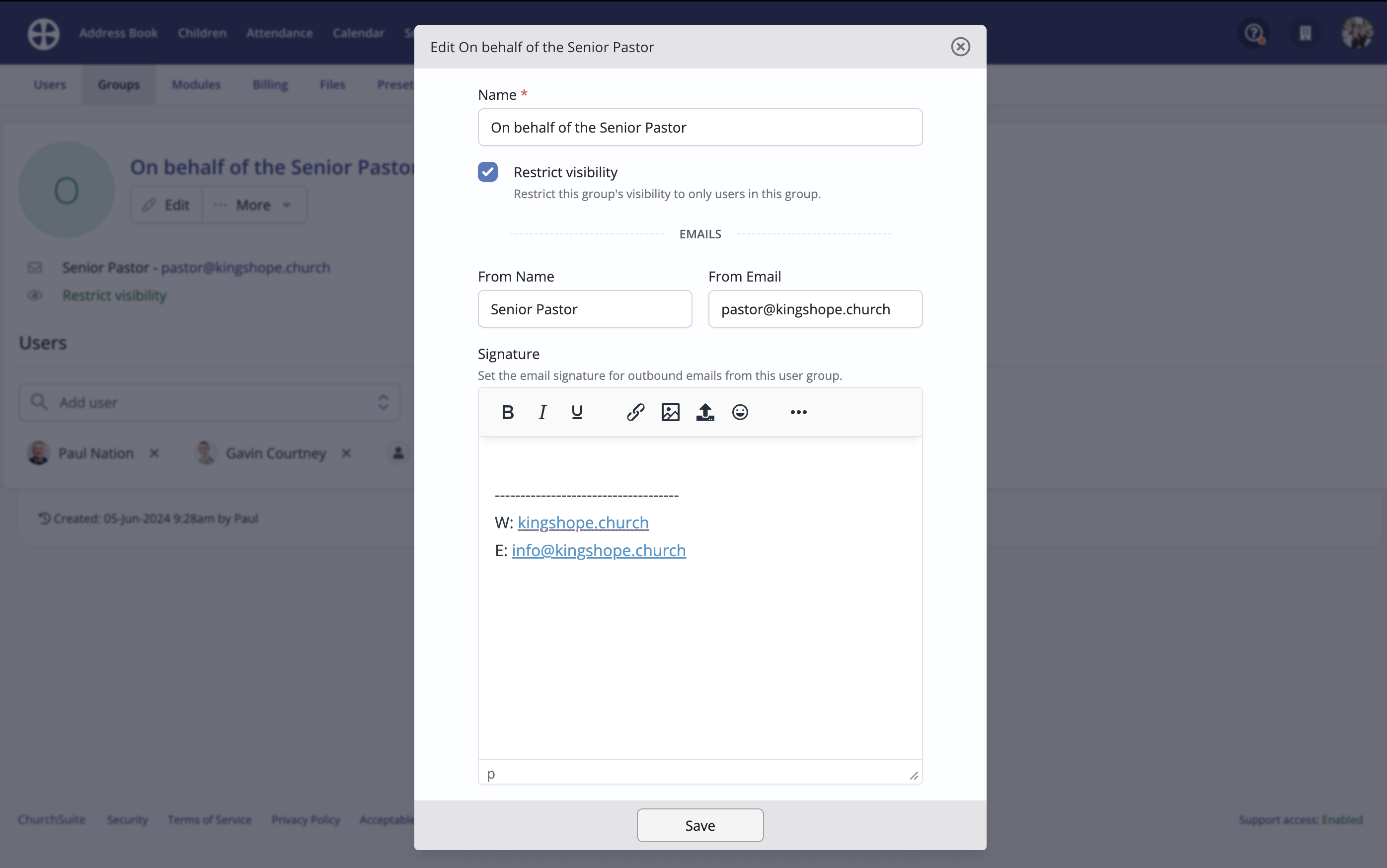Switch to Files tab
The image size is (1387, 868).
[x=332, y=84]
